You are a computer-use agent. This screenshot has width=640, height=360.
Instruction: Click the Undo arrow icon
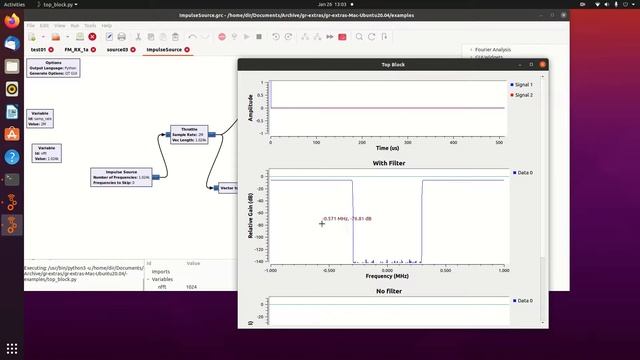(193, 37)
